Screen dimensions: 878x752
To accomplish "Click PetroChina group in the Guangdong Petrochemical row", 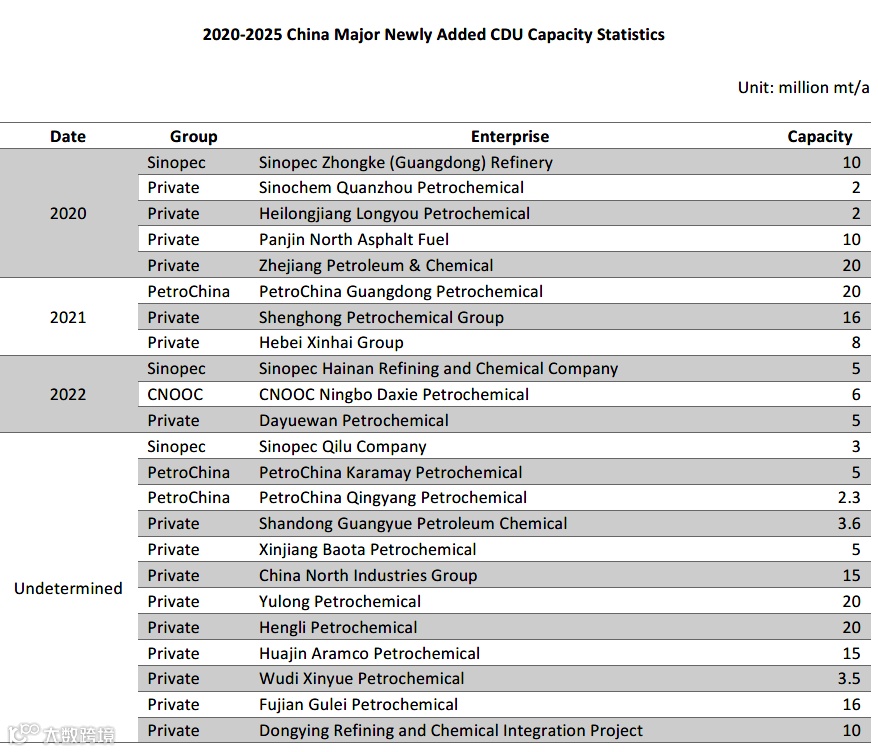I will tap(189, 292).
